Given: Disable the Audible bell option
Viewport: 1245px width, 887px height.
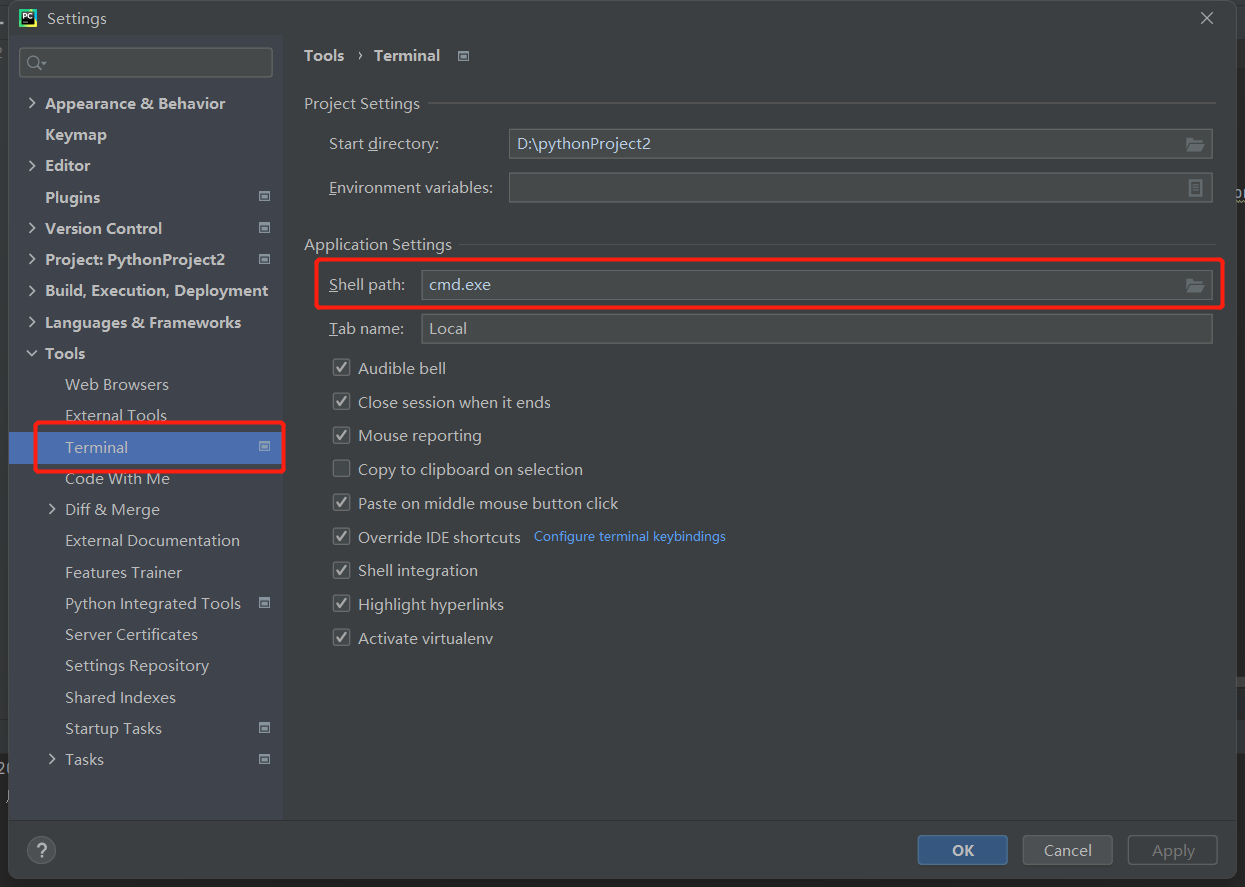Looking at the screenshot, I should coord(341,367).
